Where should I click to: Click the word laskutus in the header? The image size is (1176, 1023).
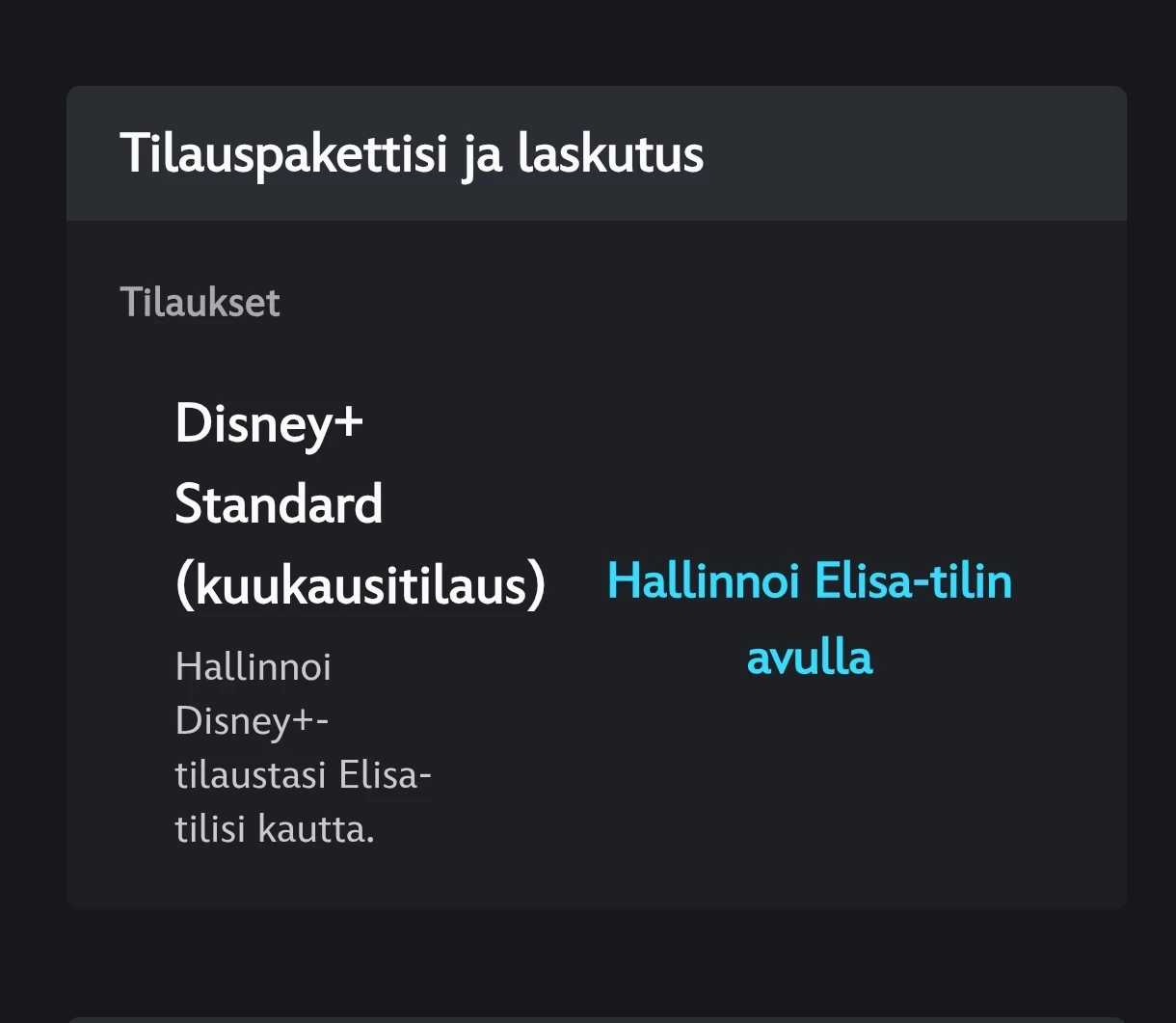coord(610,154)
